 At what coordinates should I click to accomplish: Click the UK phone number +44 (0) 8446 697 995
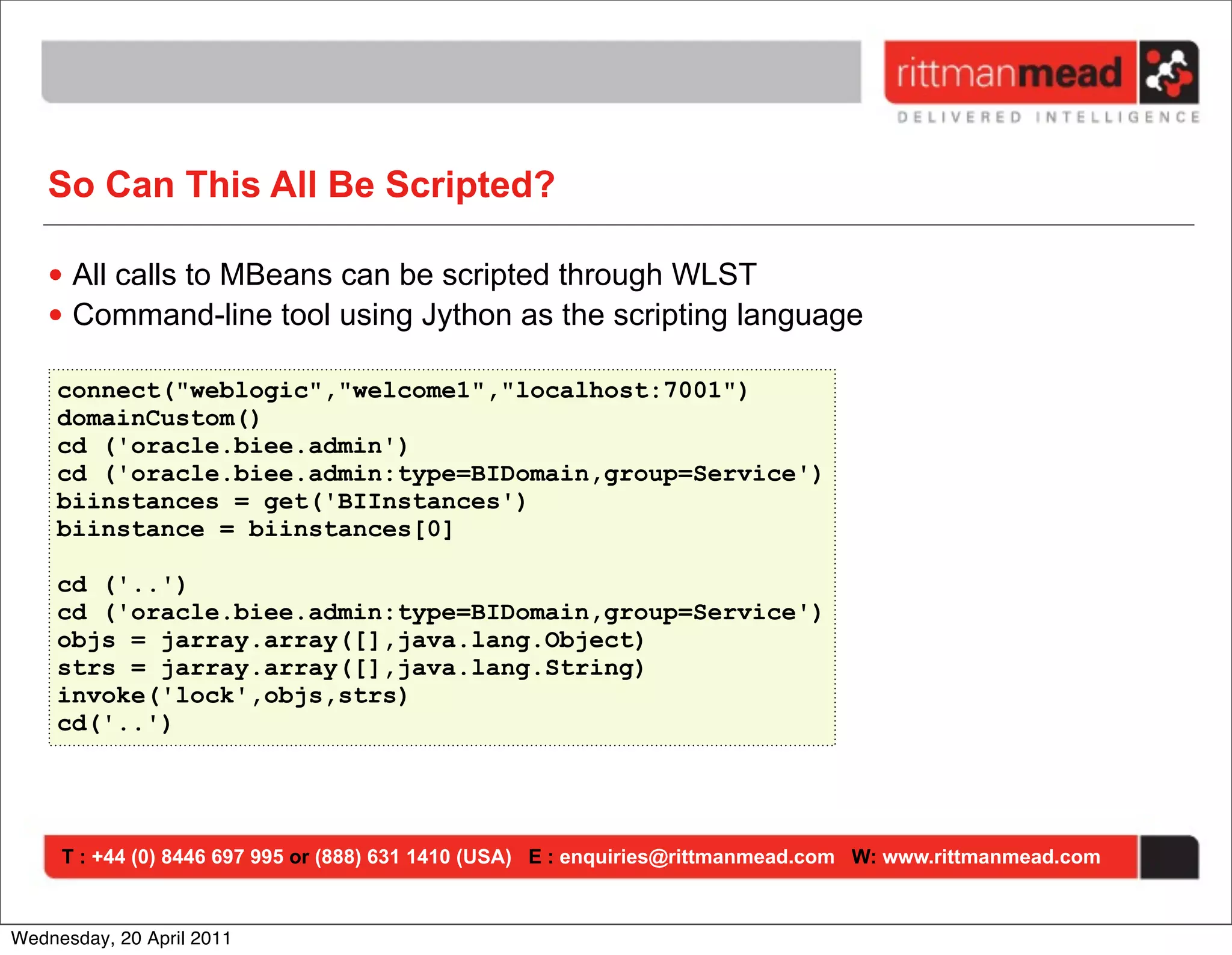coord(187,856)
